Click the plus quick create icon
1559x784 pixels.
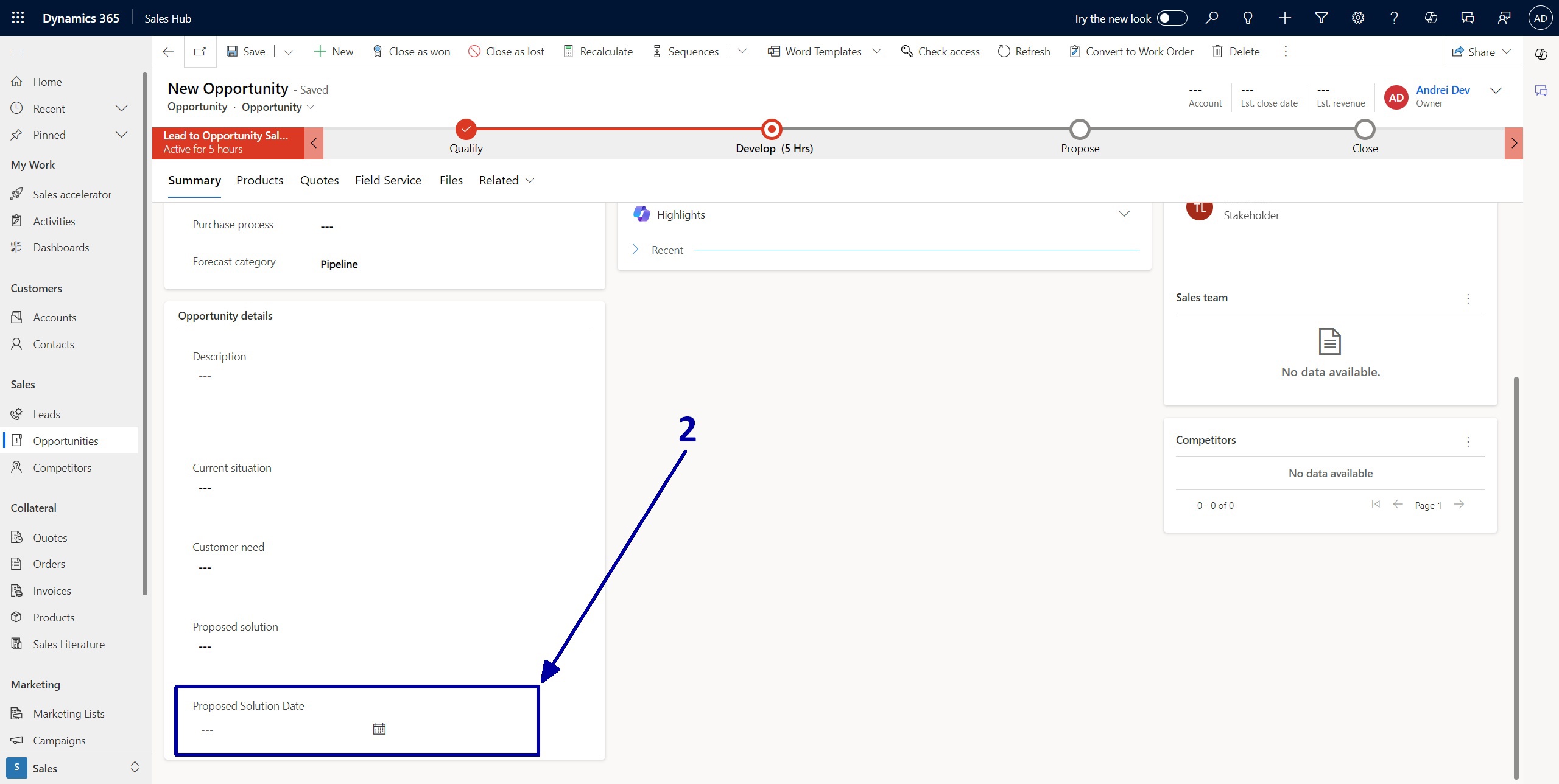tap(1284, 18)
